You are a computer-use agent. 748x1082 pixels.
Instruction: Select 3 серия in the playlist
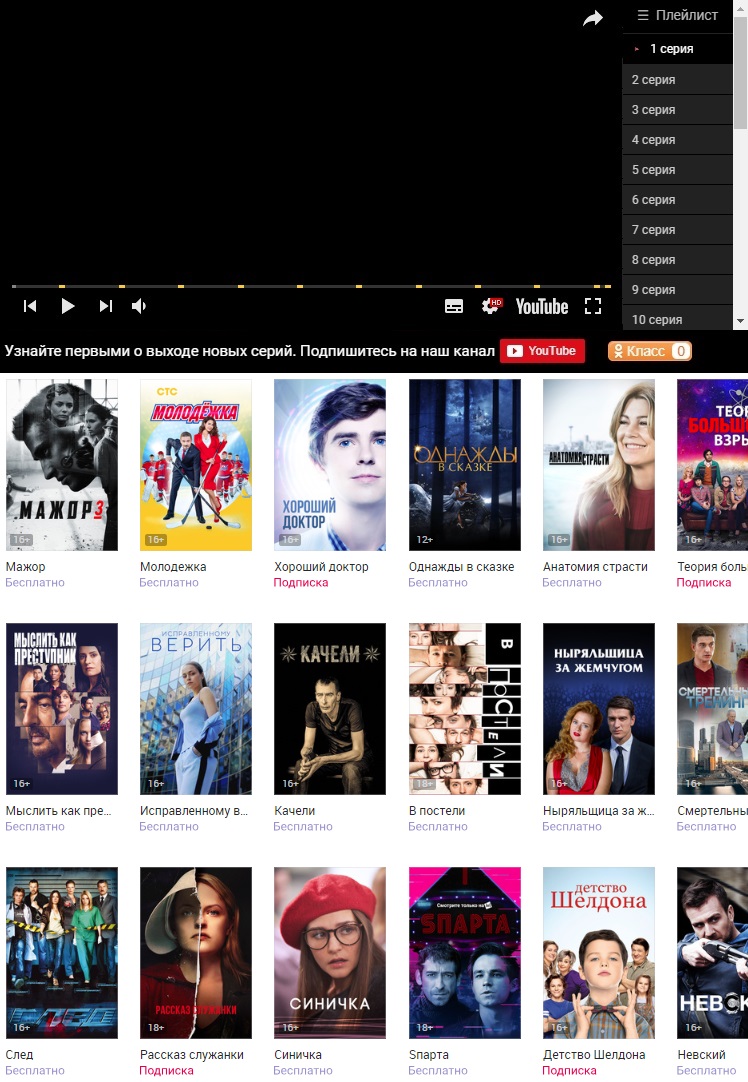677,110
